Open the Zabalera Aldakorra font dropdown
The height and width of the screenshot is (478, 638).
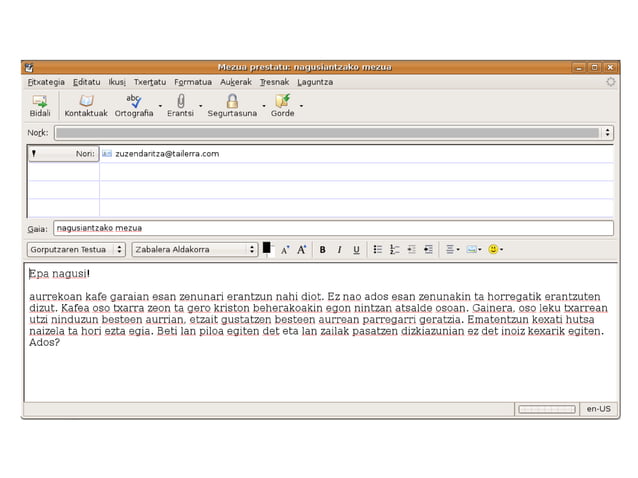click(195, 249)
